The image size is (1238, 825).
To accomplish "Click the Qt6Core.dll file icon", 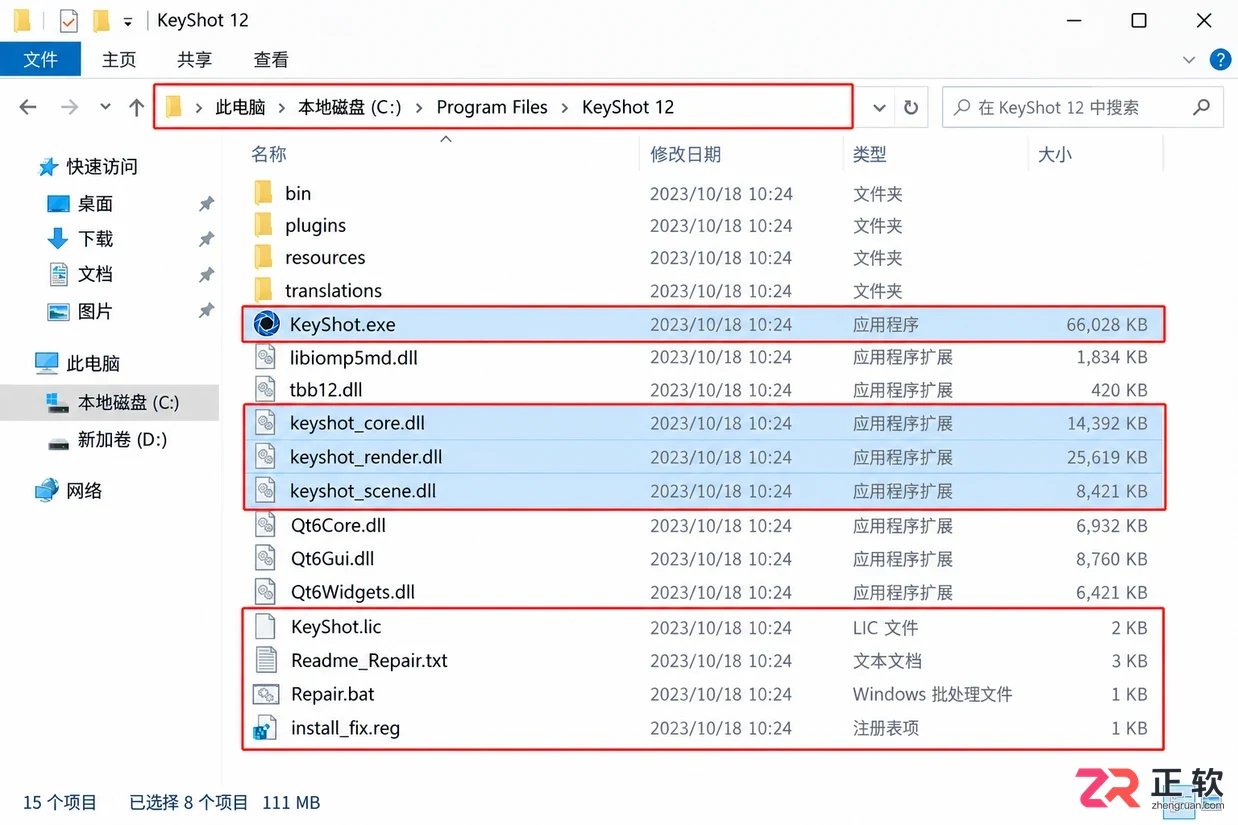I will click(x=265, y=525).
